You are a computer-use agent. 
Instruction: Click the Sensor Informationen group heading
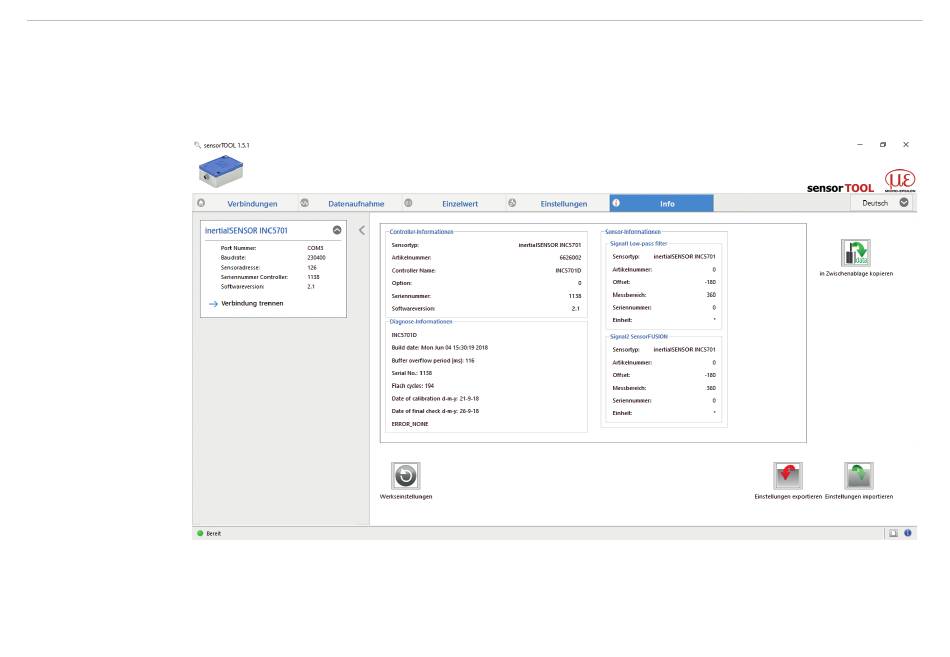(633, 232)
